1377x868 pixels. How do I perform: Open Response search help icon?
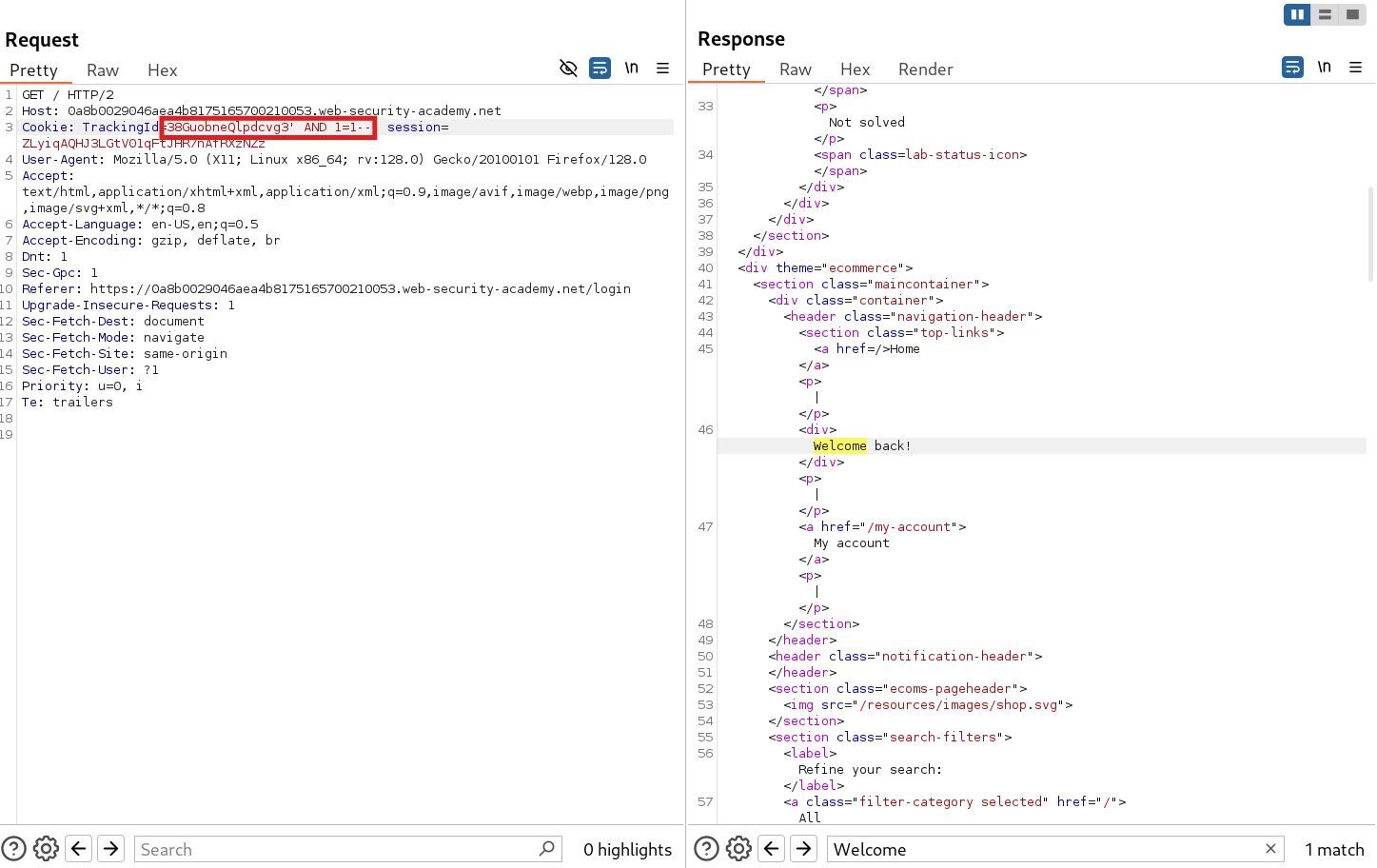pyautogui.click(x=706, y=849)
